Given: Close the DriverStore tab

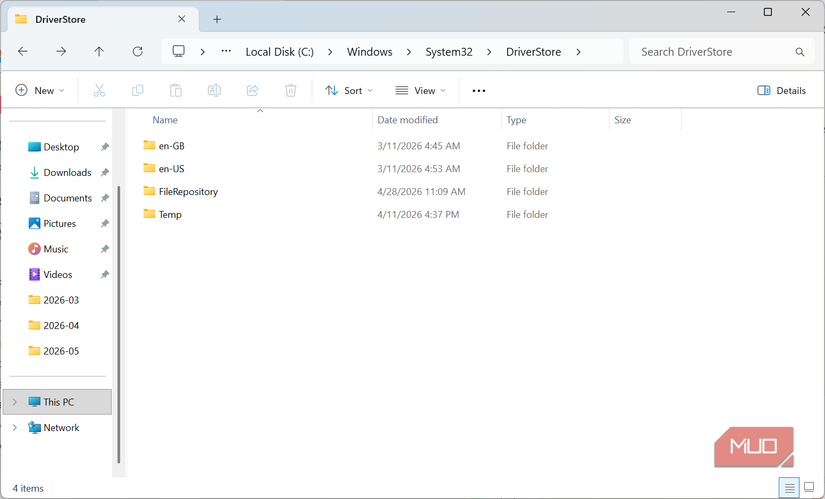Looking at the screenshot, I should pyautogui.click(x=182, y=19).
